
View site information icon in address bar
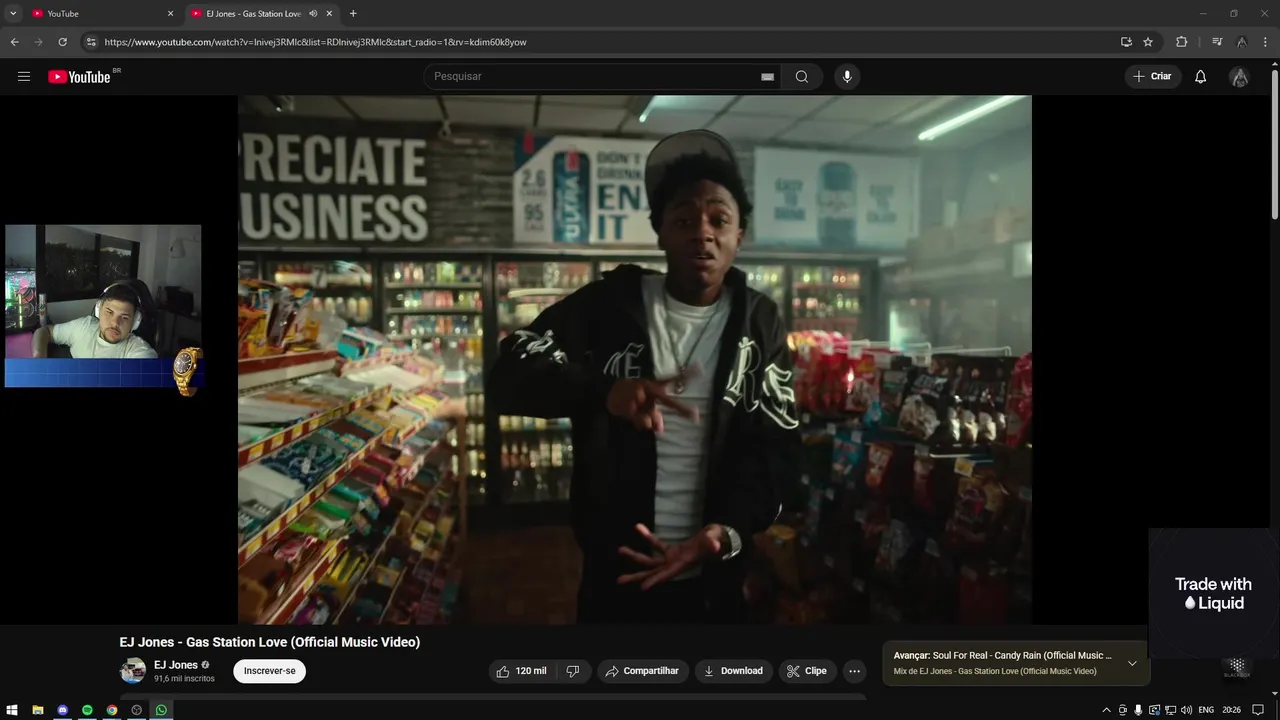click(91, 42)
